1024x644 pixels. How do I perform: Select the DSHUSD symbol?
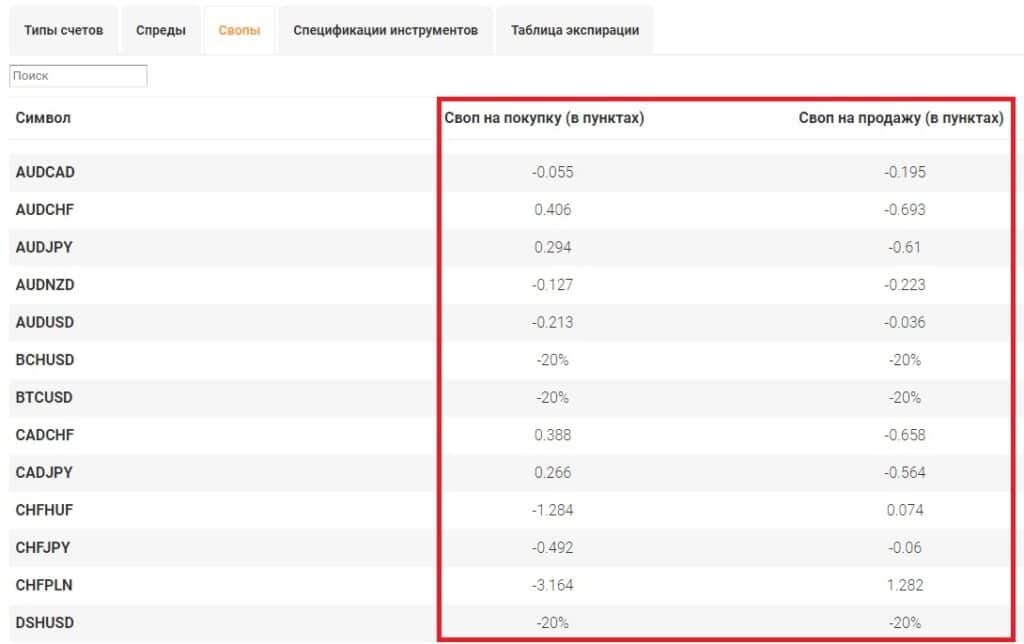[x=45, y=622]
